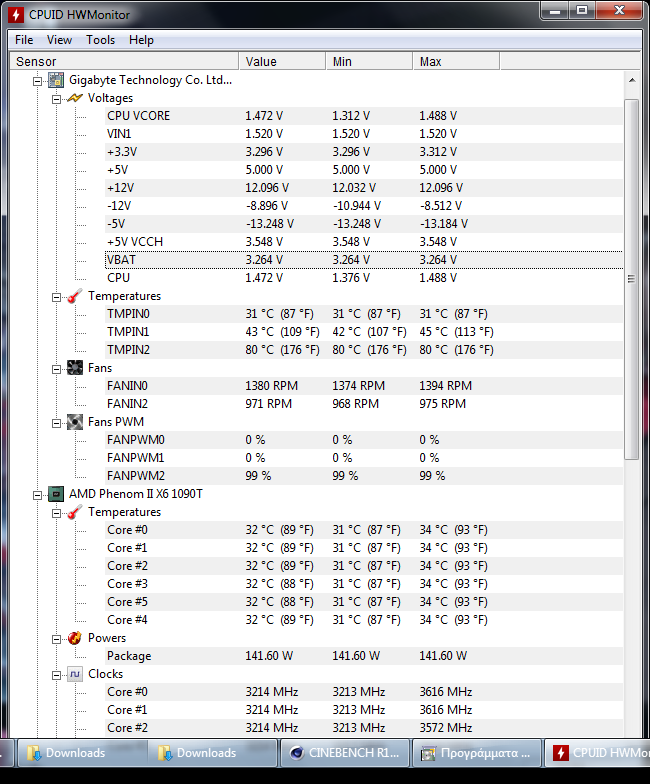Select temperature Core #5 row
The image size is (650, 784).
[x=364, y=602]
